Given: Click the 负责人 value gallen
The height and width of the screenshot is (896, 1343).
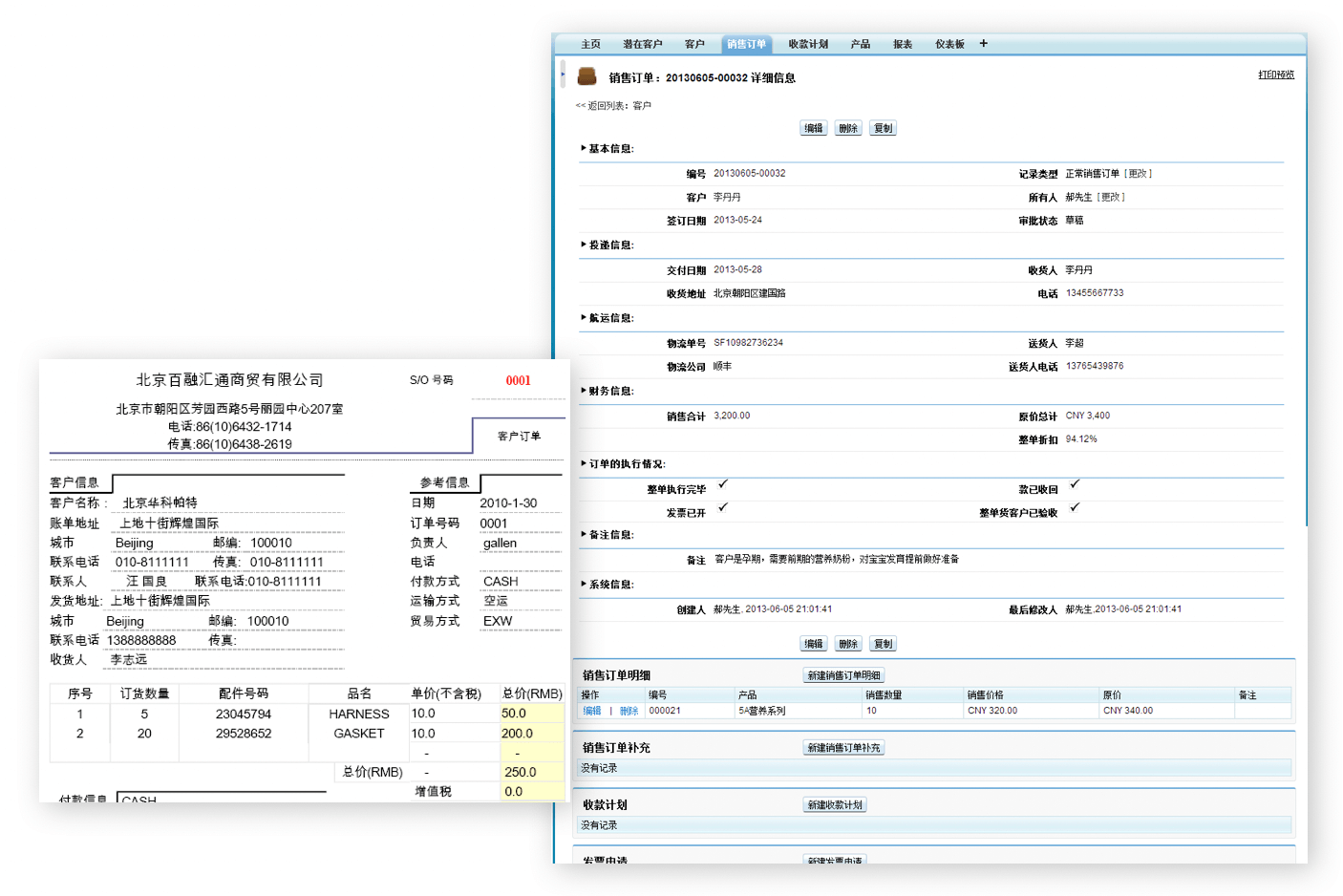Looking at the screenshot, I should (x=500, y=543).
